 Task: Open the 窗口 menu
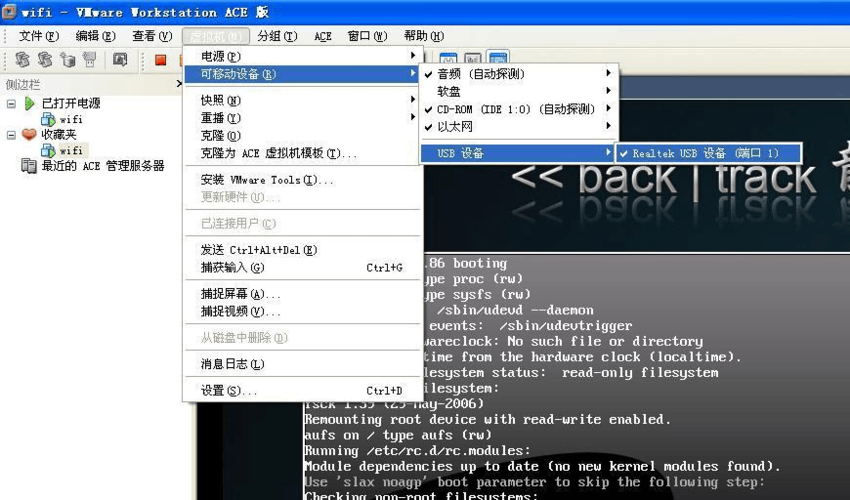[368, 36]
